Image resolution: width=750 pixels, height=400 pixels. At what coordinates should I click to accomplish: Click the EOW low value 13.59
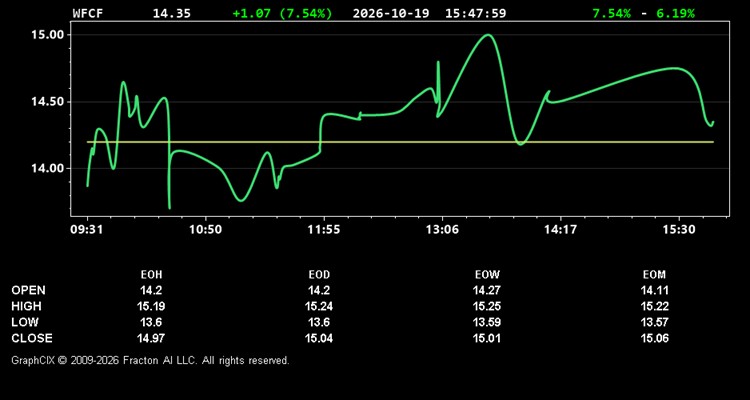coord(487,322)
